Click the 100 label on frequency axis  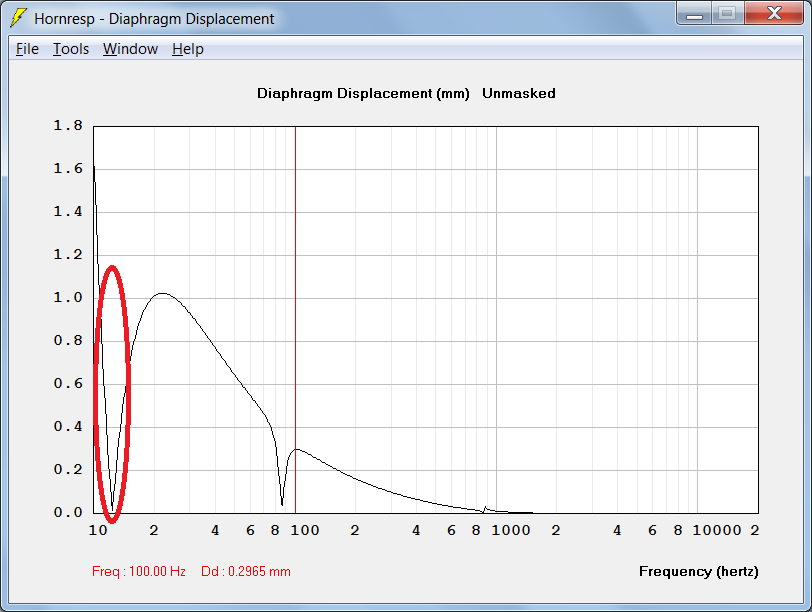(x=304, y=530)
